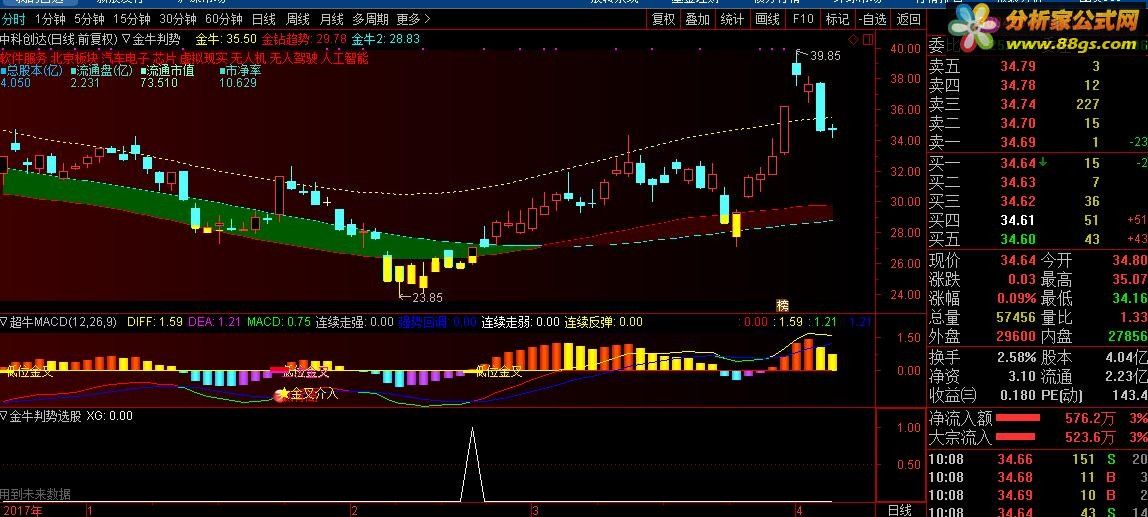
Task: Switch to the 30分钟 period tab
Action: [178, 19]
